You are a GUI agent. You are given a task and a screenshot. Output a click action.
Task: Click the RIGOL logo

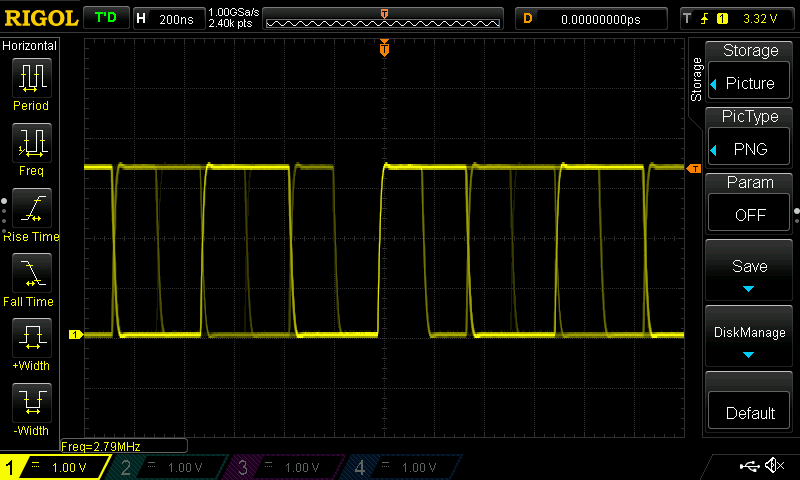tap(40, 18)
